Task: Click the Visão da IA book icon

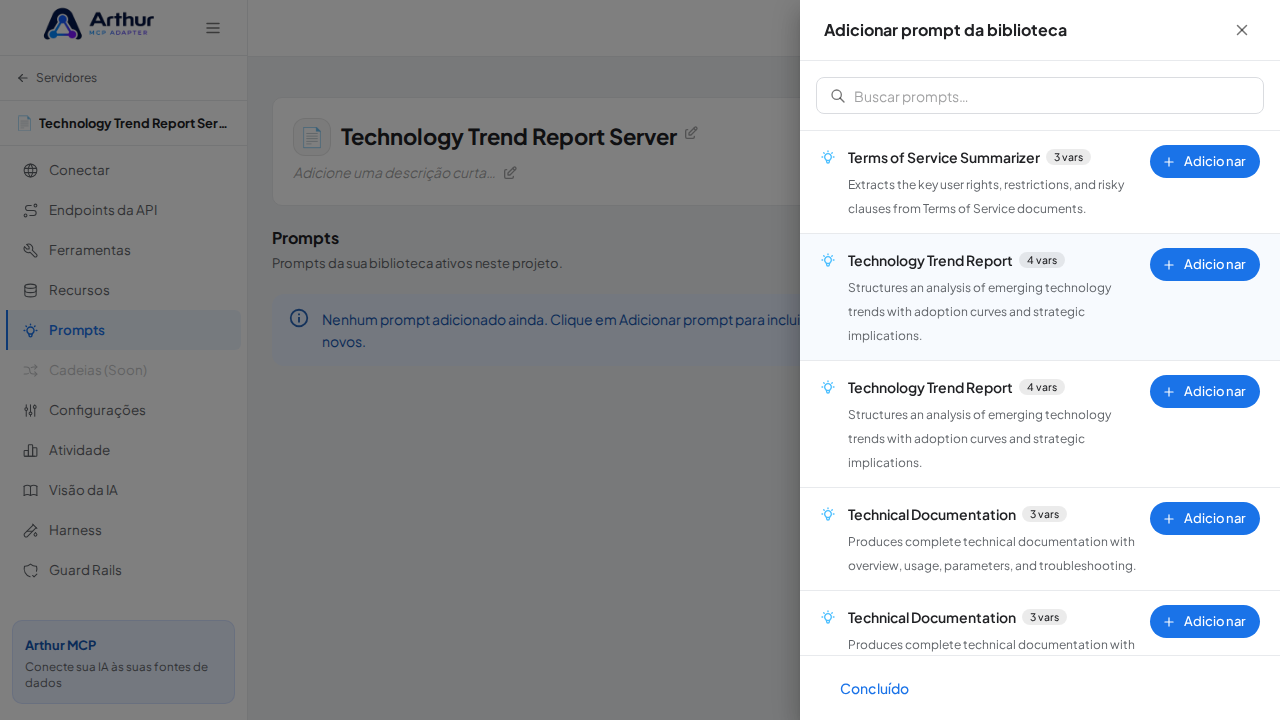Action: click(30, 490)
